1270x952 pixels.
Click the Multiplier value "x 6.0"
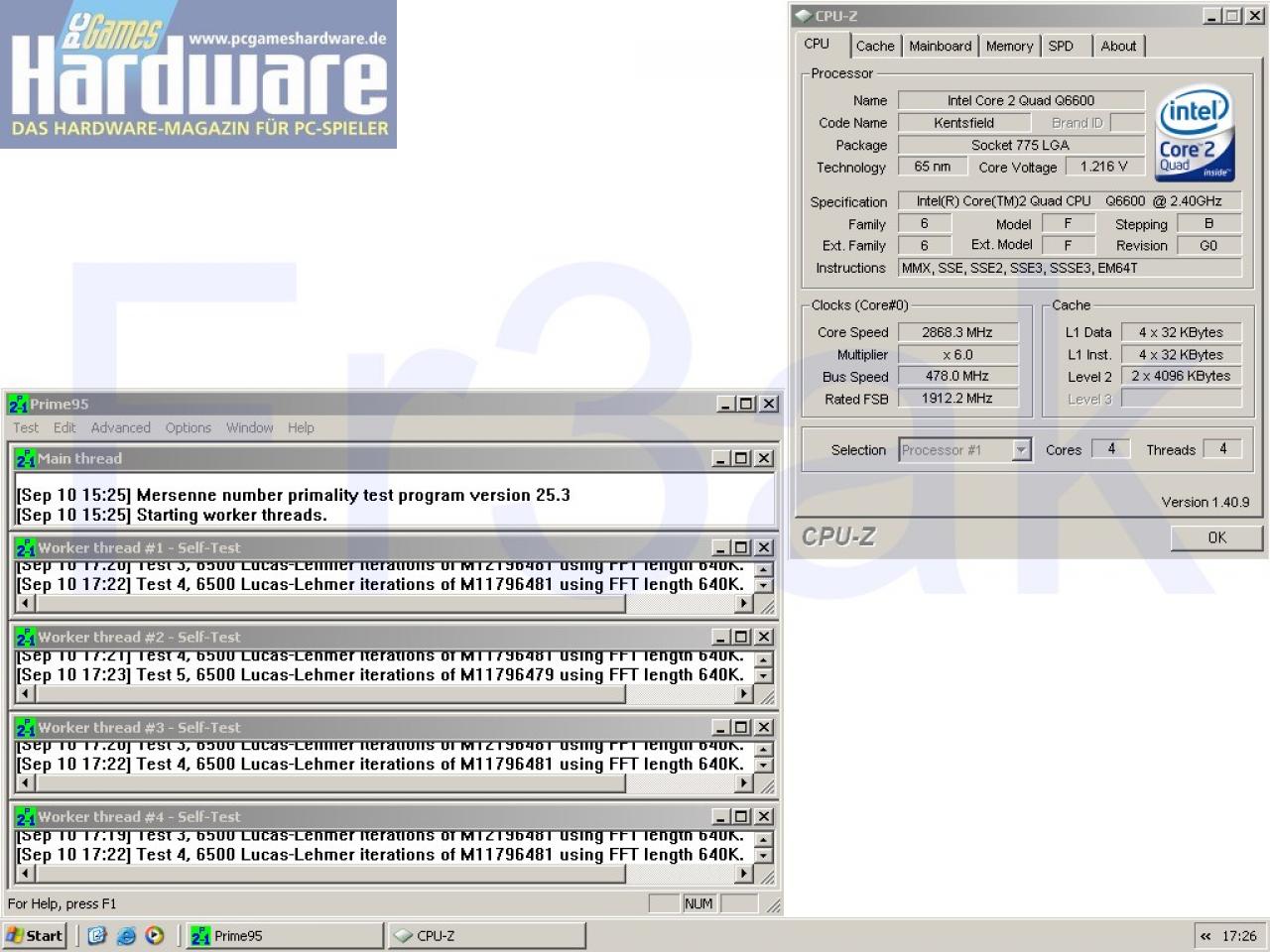957,354
